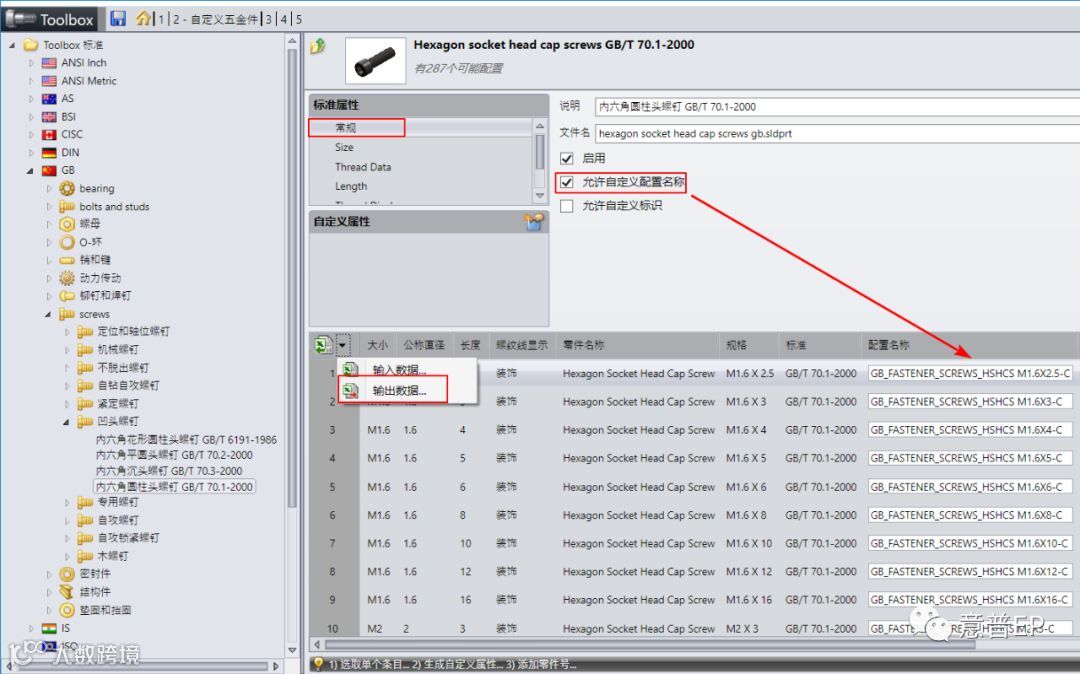The height and width of the screenshot is (674, 1080).
Task: Click add custom property icon
Action: [534, 222]
